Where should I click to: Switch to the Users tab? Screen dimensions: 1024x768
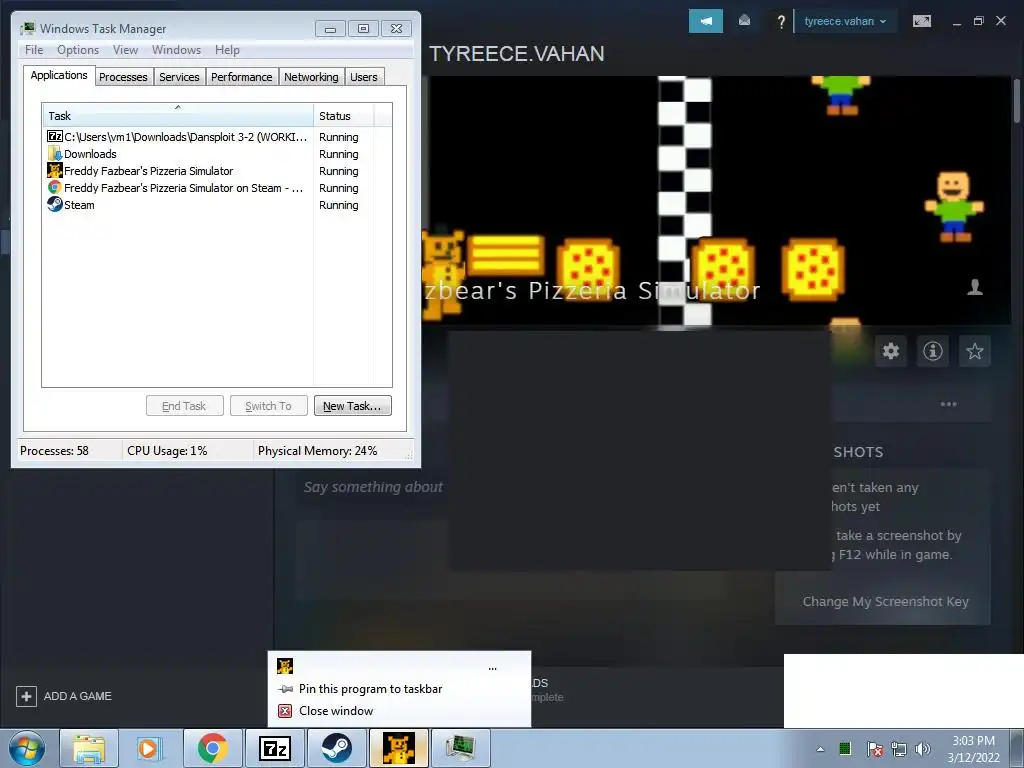tap(364, 77)
